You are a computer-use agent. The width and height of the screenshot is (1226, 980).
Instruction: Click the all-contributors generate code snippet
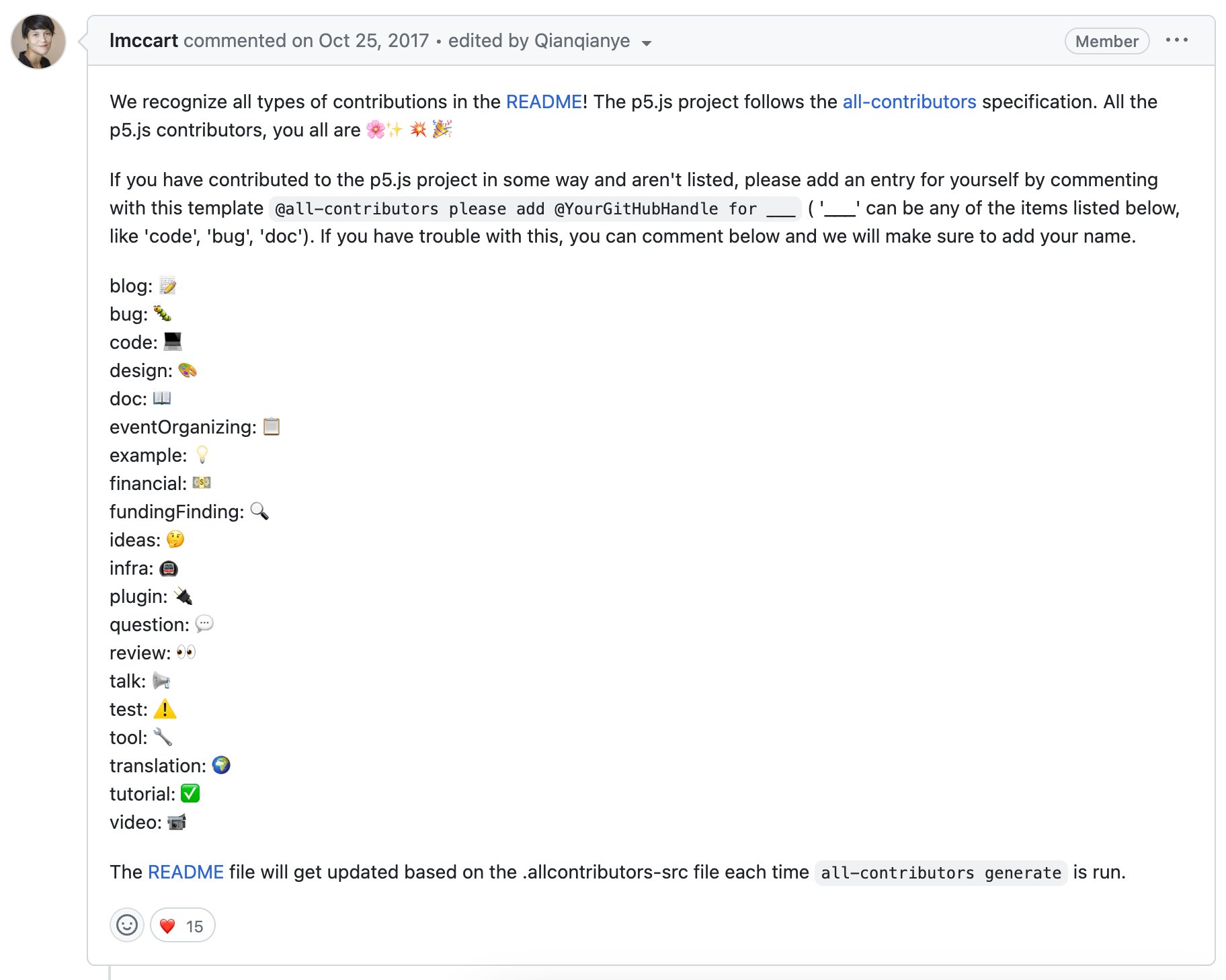coord(941,872)
